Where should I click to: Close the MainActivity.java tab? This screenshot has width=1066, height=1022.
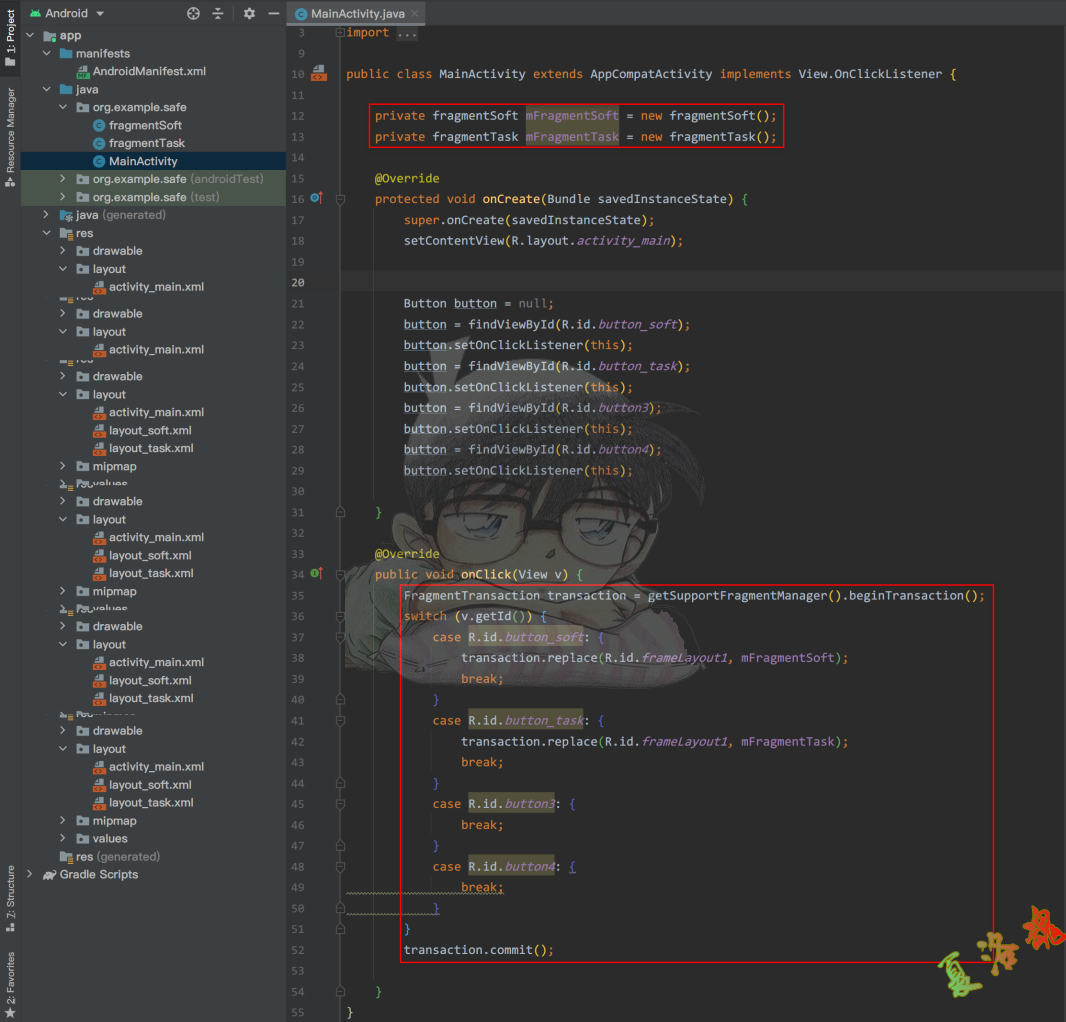(415, 13)
